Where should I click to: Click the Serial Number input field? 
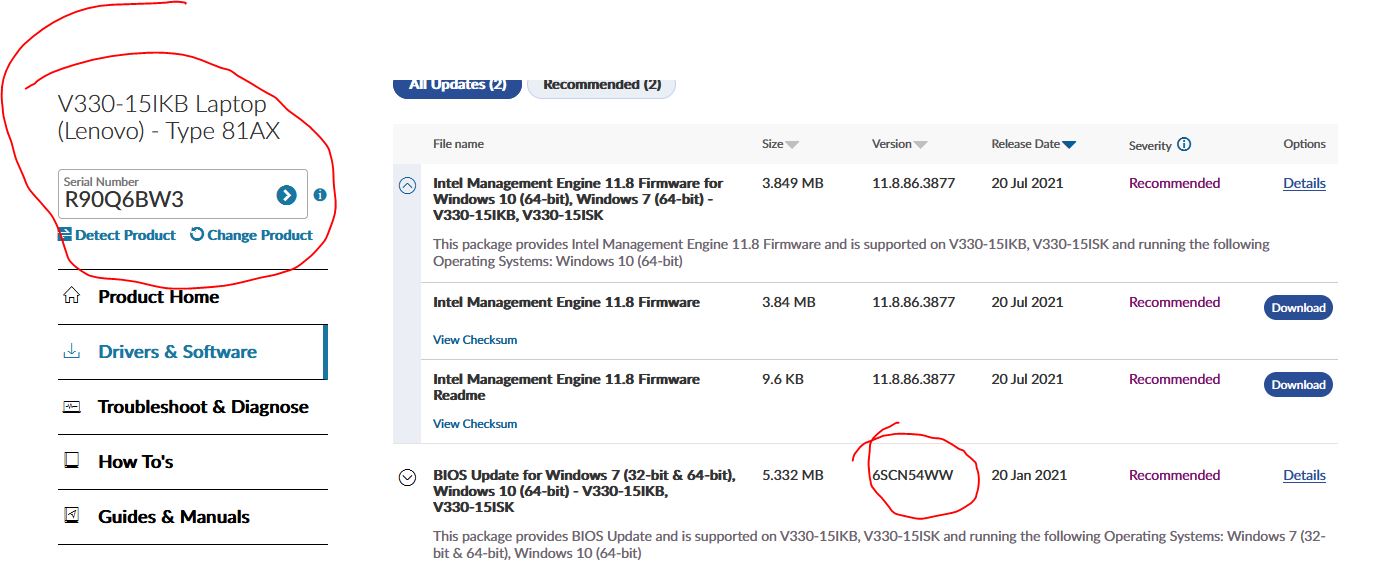[182, 194]
